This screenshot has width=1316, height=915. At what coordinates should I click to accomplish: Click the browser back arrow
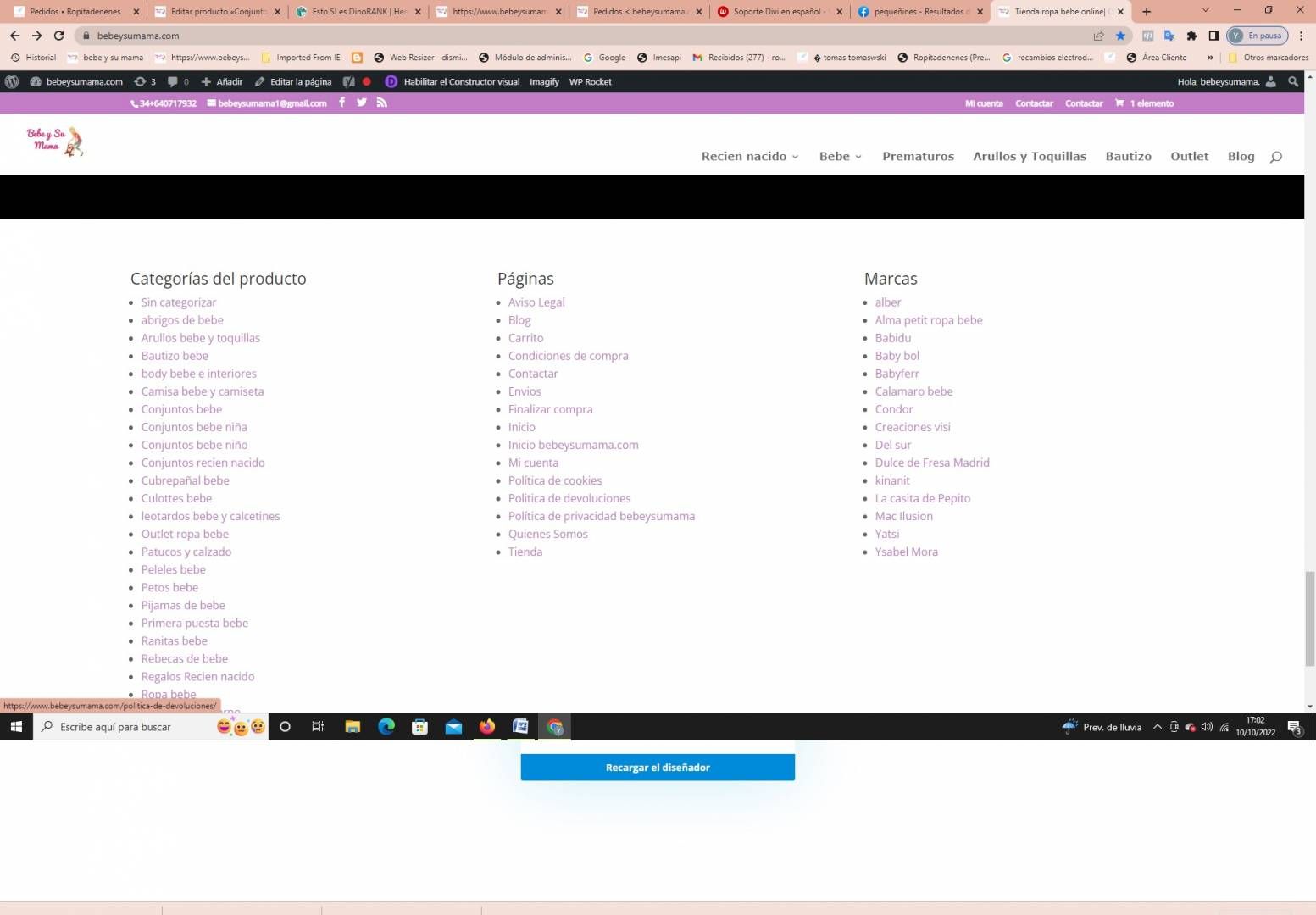coord(14,36)
